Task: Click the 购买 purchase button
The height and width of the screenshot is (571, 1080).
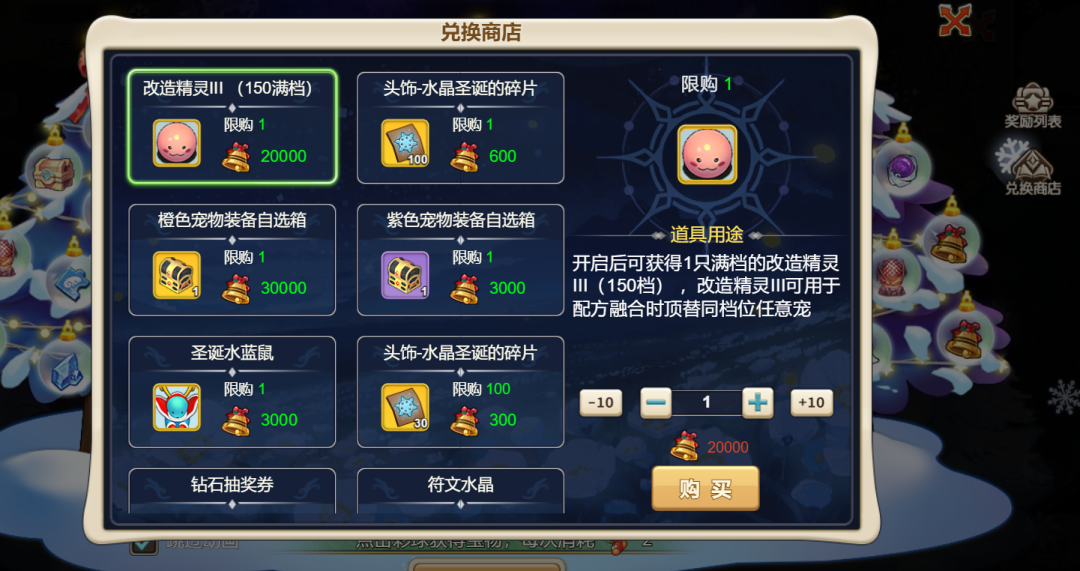Action: point(705,488)
